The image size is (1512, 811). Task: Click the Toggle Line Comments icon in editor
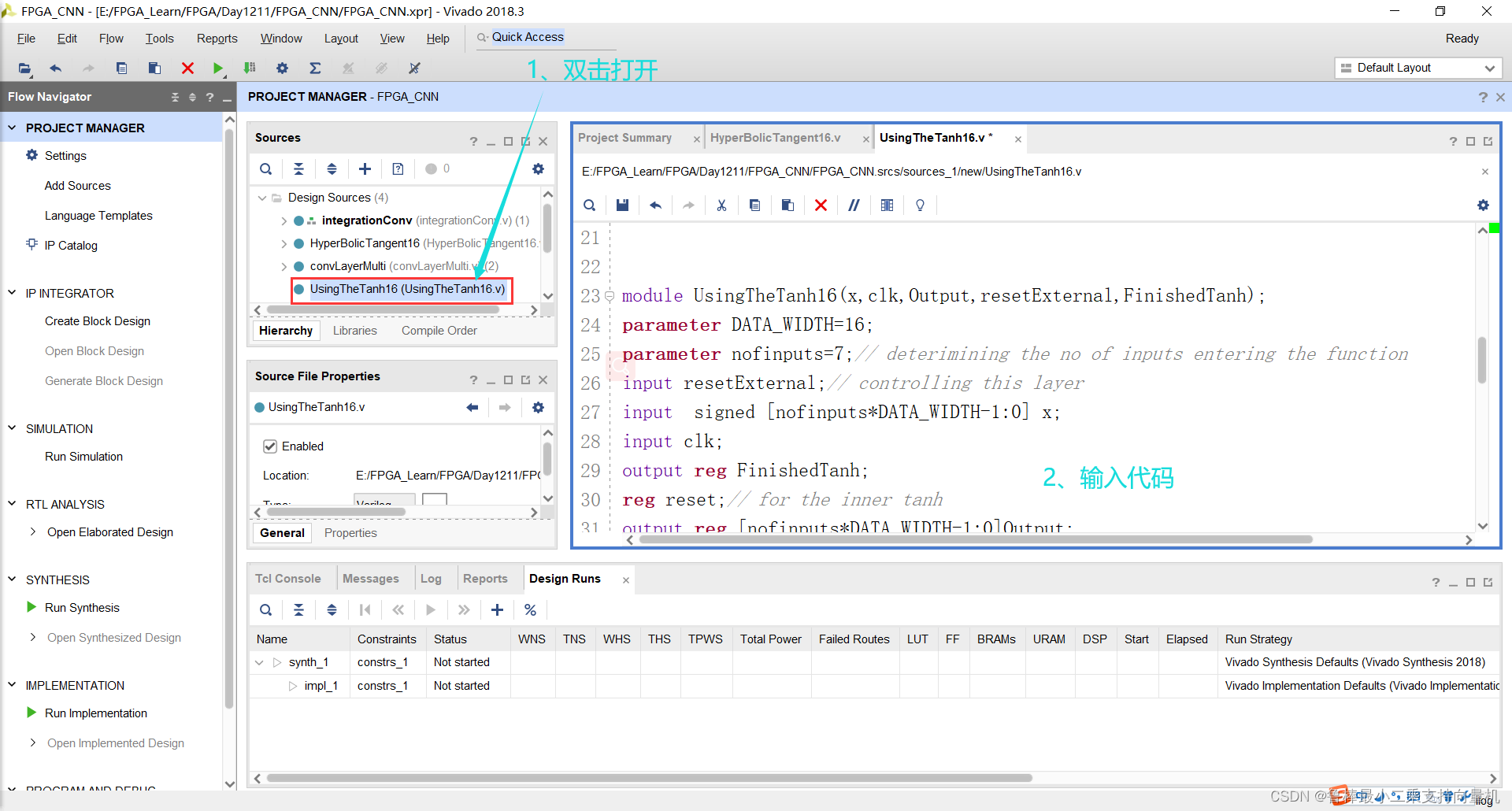coord(854,206)
